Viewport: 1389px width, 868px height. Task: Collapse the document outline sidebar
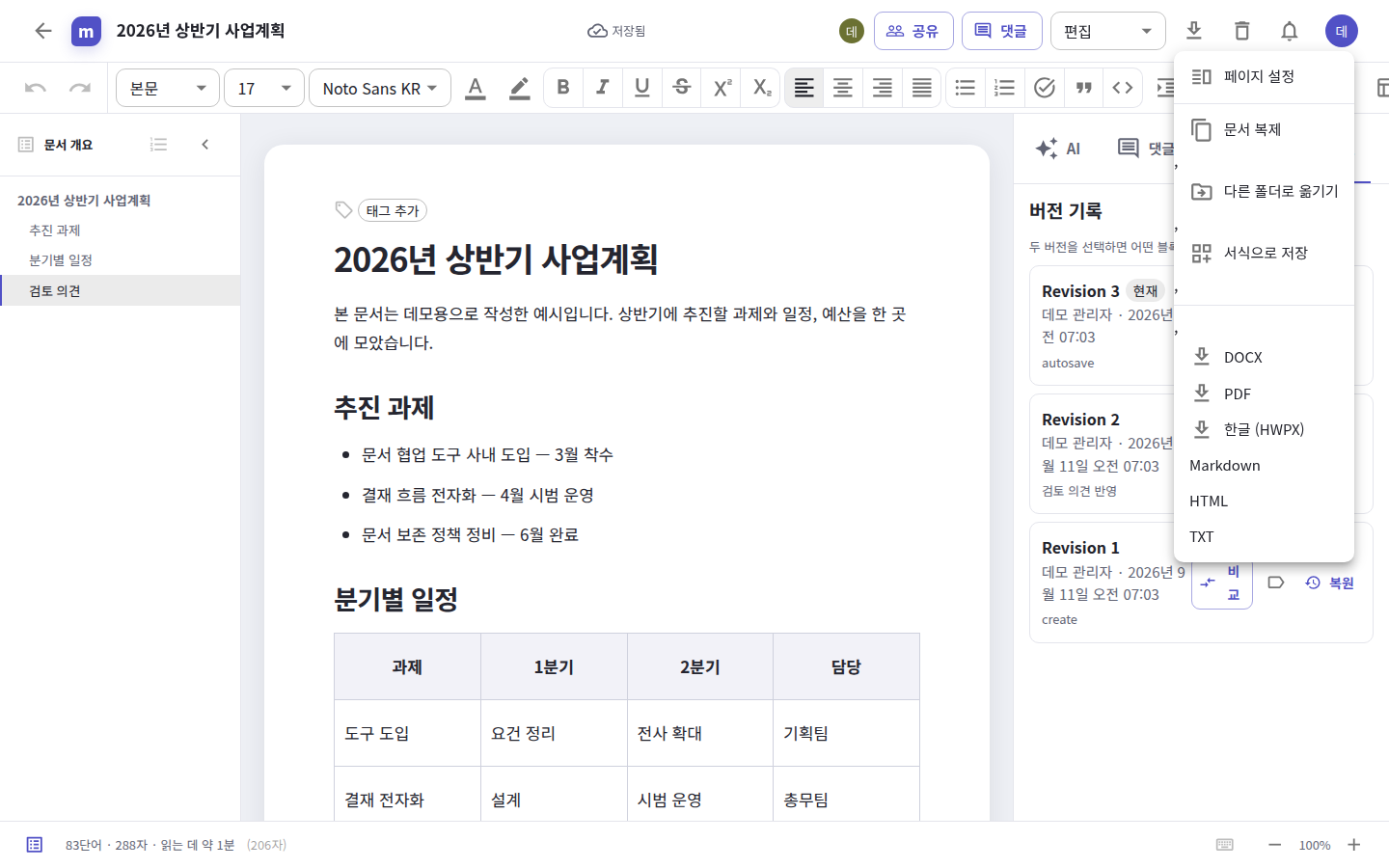pos(205,145)
